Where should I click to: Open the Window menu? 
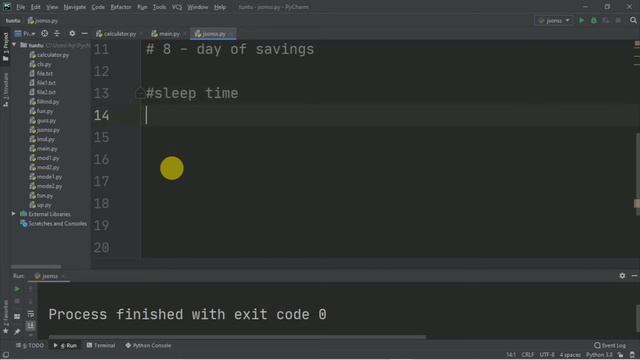[x=198, y=7]
